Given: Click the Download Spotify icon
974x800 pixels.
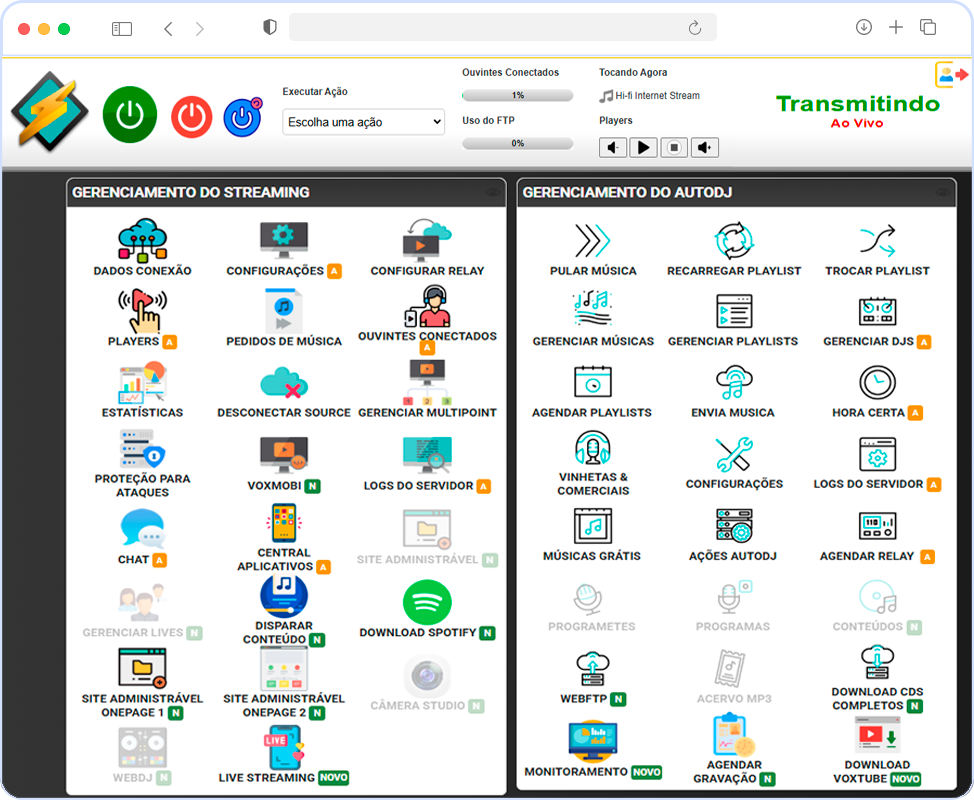Looking at the screenshot, I should 427,603.
